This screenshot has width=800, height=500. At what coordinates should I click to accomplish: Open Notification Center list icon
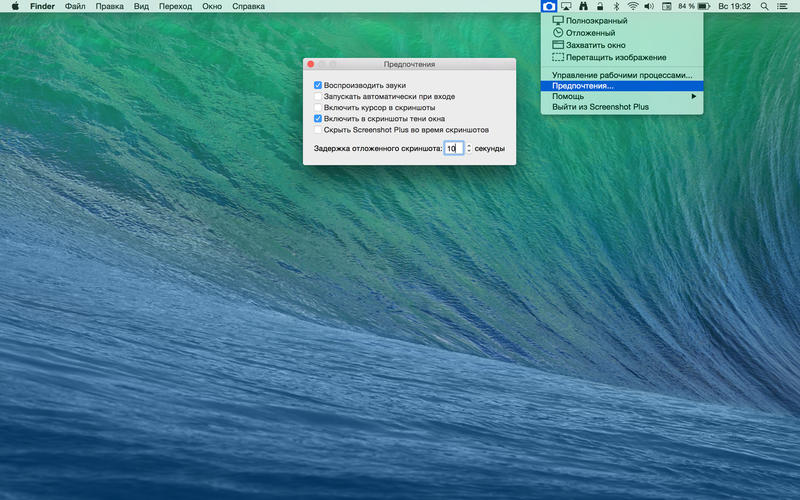pos(782,6)
